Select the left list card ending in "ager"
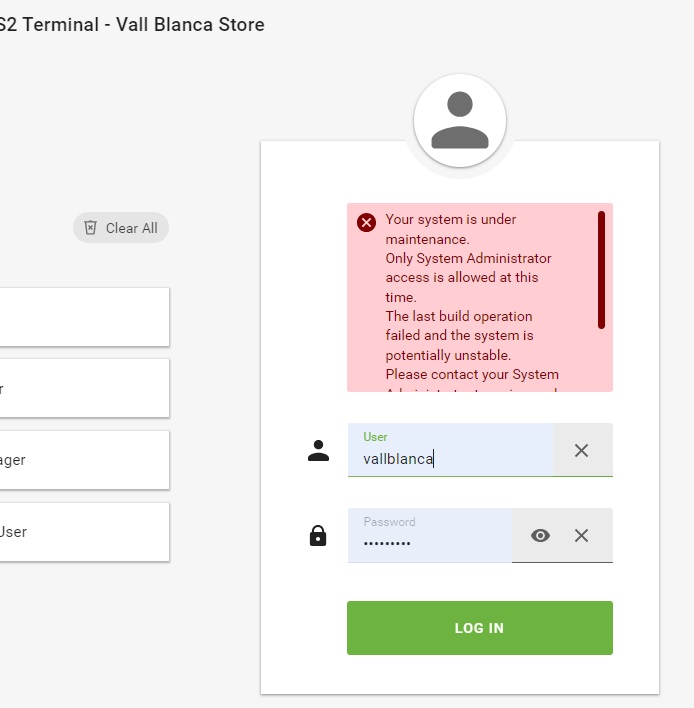 84,460
